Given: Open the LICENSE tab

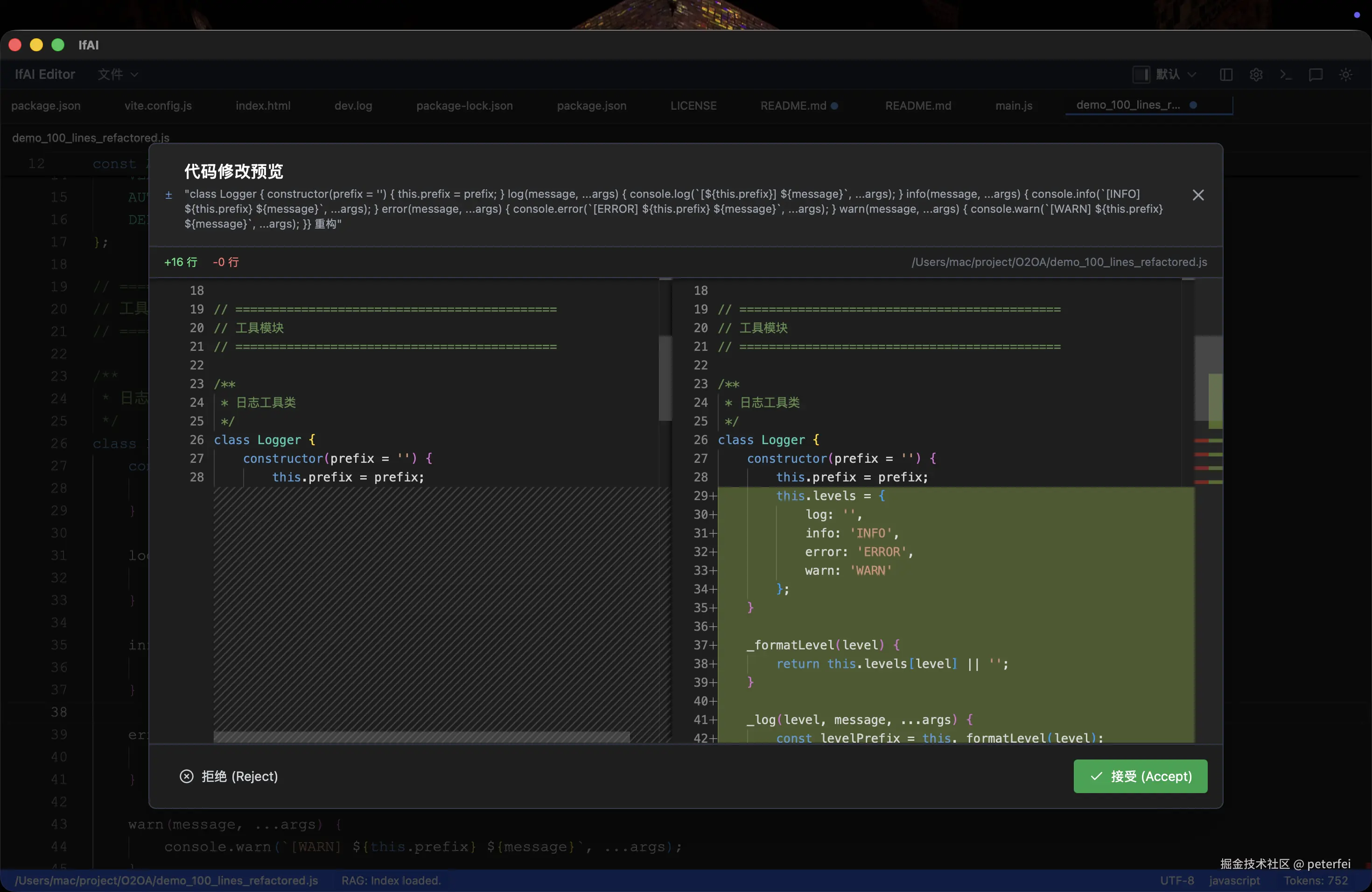Looking at the screenshot, I should 693,106.
